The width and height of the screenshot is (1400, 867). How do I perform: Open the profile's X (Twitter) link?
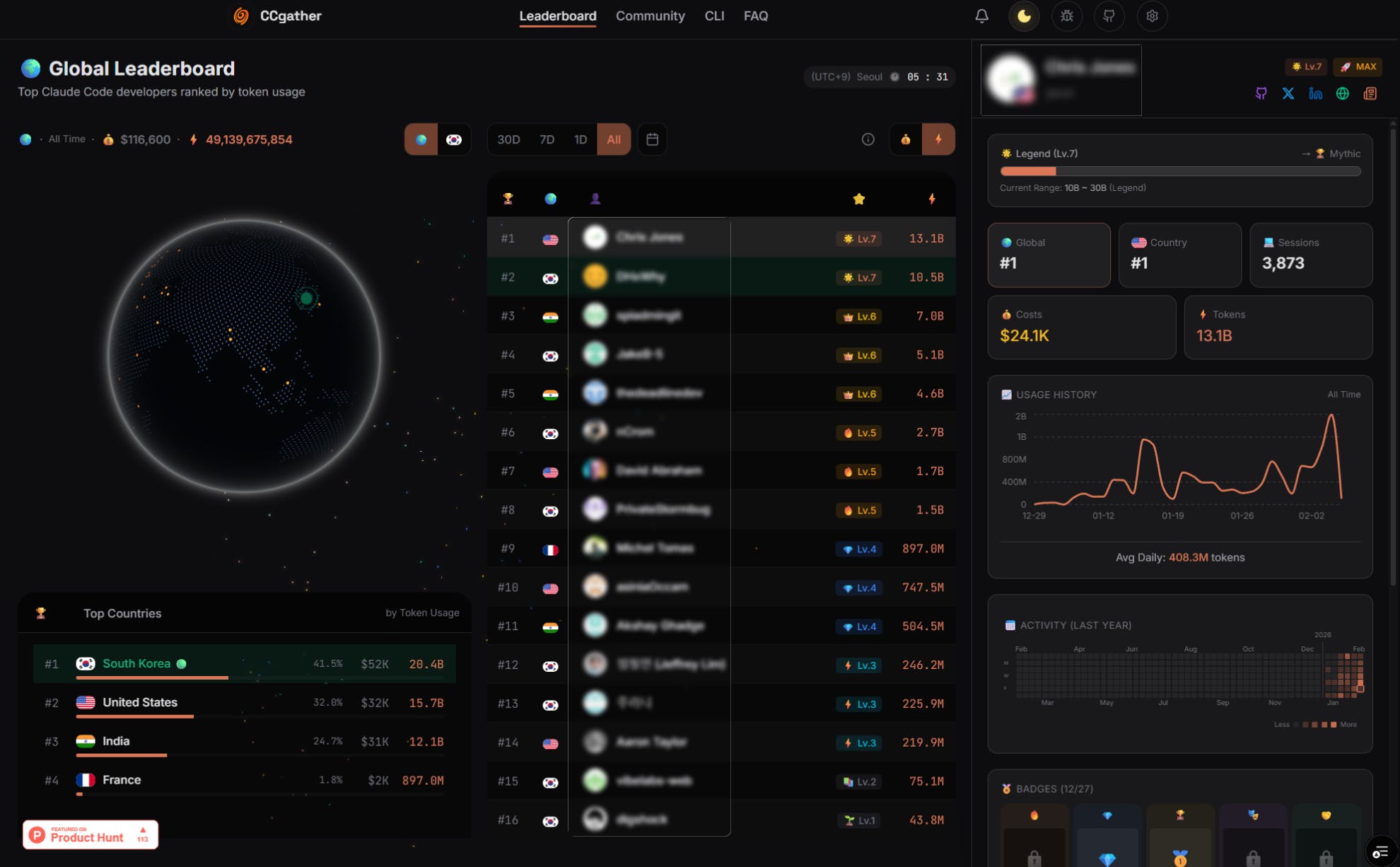click(x=1288, y=93)
